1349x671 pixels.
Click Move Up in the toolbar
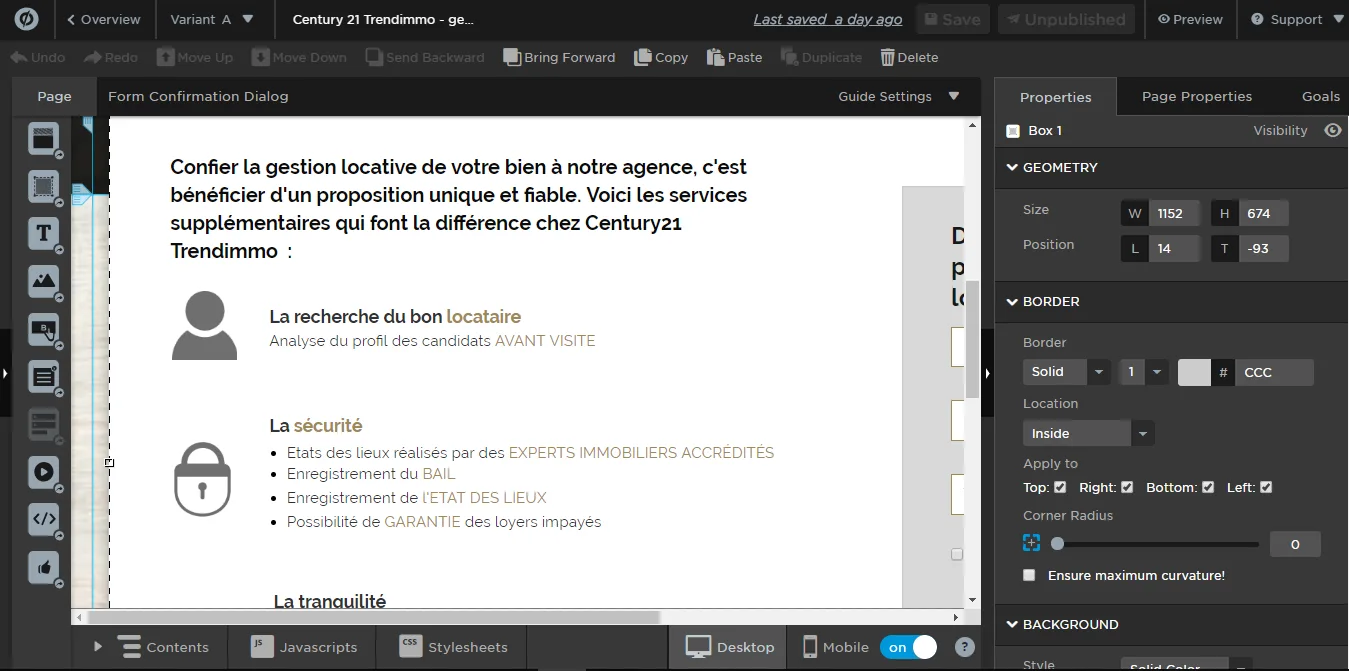point(194,57)
